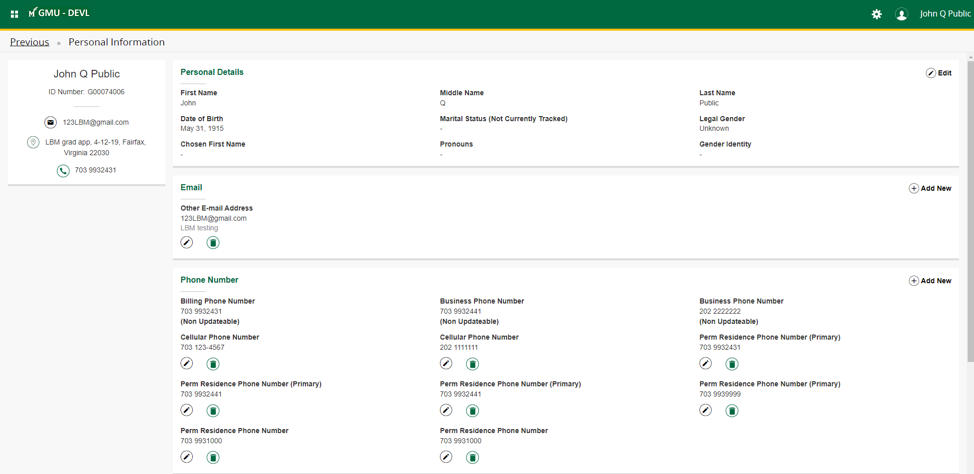Edit Cellular Phone Number 703 123-4567
Screen dimensions: 974x474
point(187,364)
